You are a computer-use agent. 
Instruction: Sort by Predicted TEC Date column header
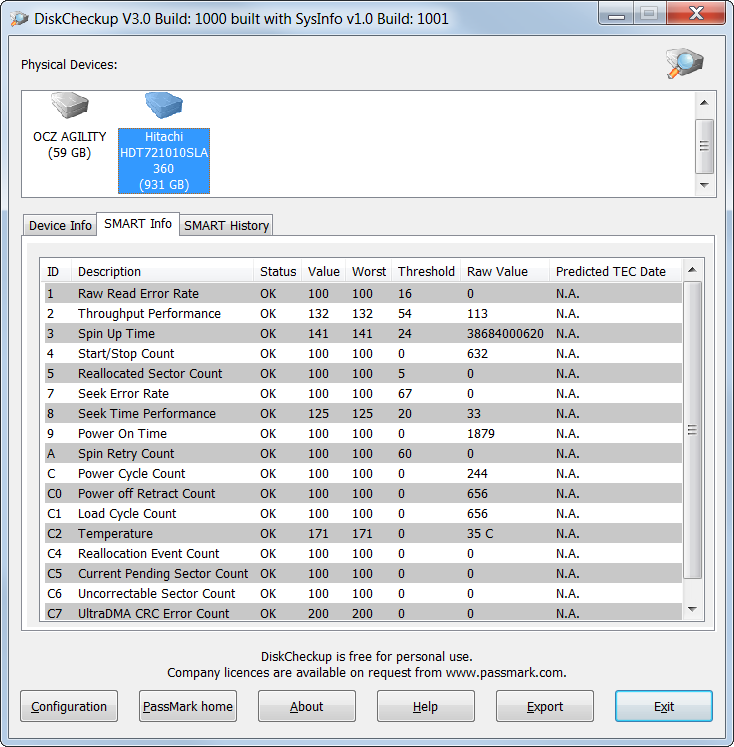coord(616,271)
